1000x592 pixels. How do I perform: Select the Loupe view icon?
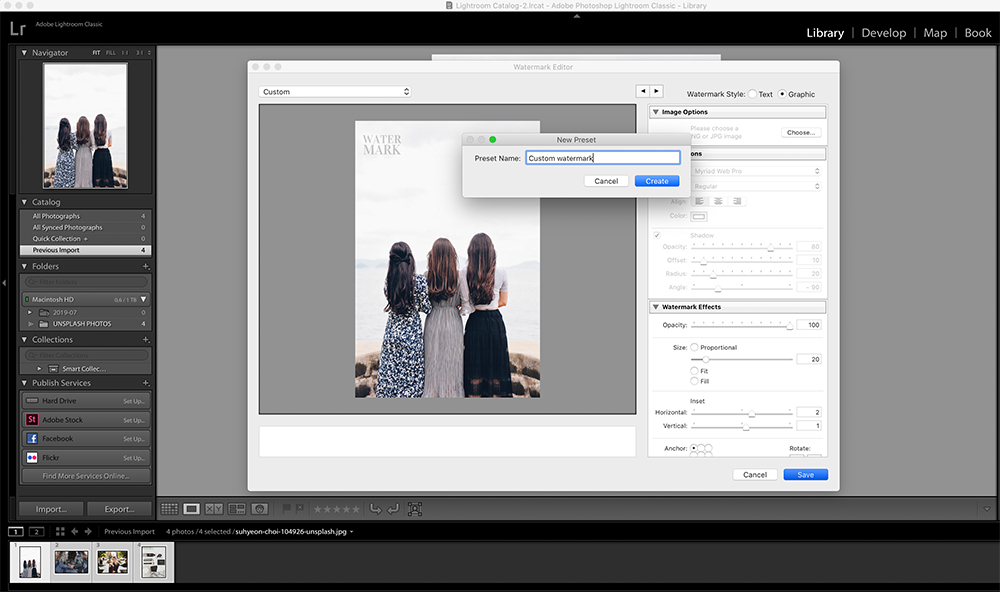(x=190, y=509)
